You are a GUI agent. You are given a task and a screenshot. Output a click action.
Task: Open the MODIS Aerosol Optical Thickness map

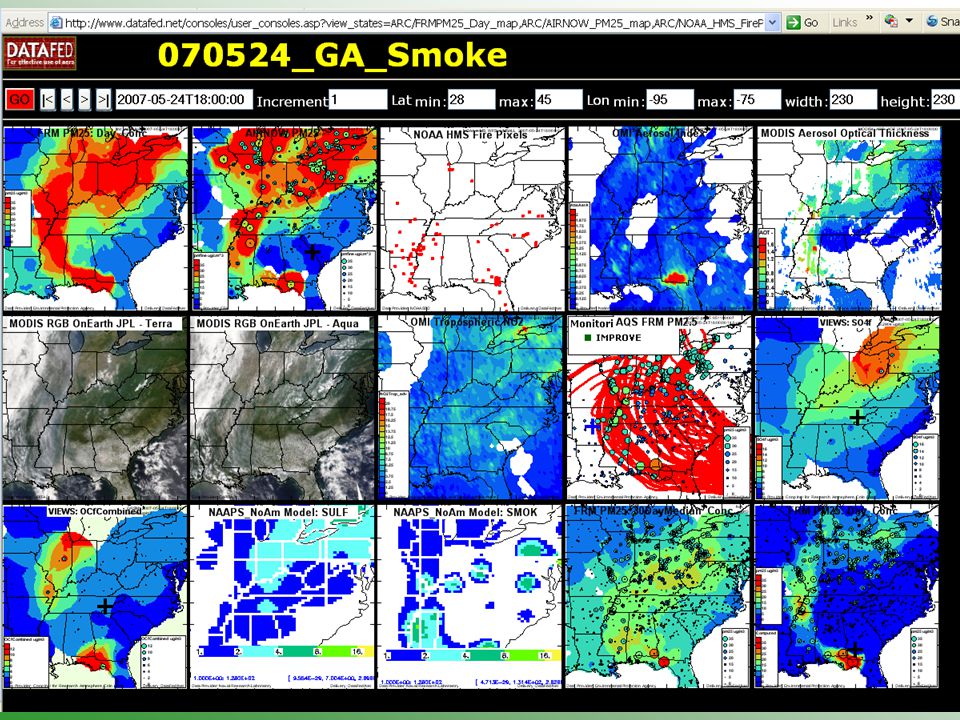(849, 219)
